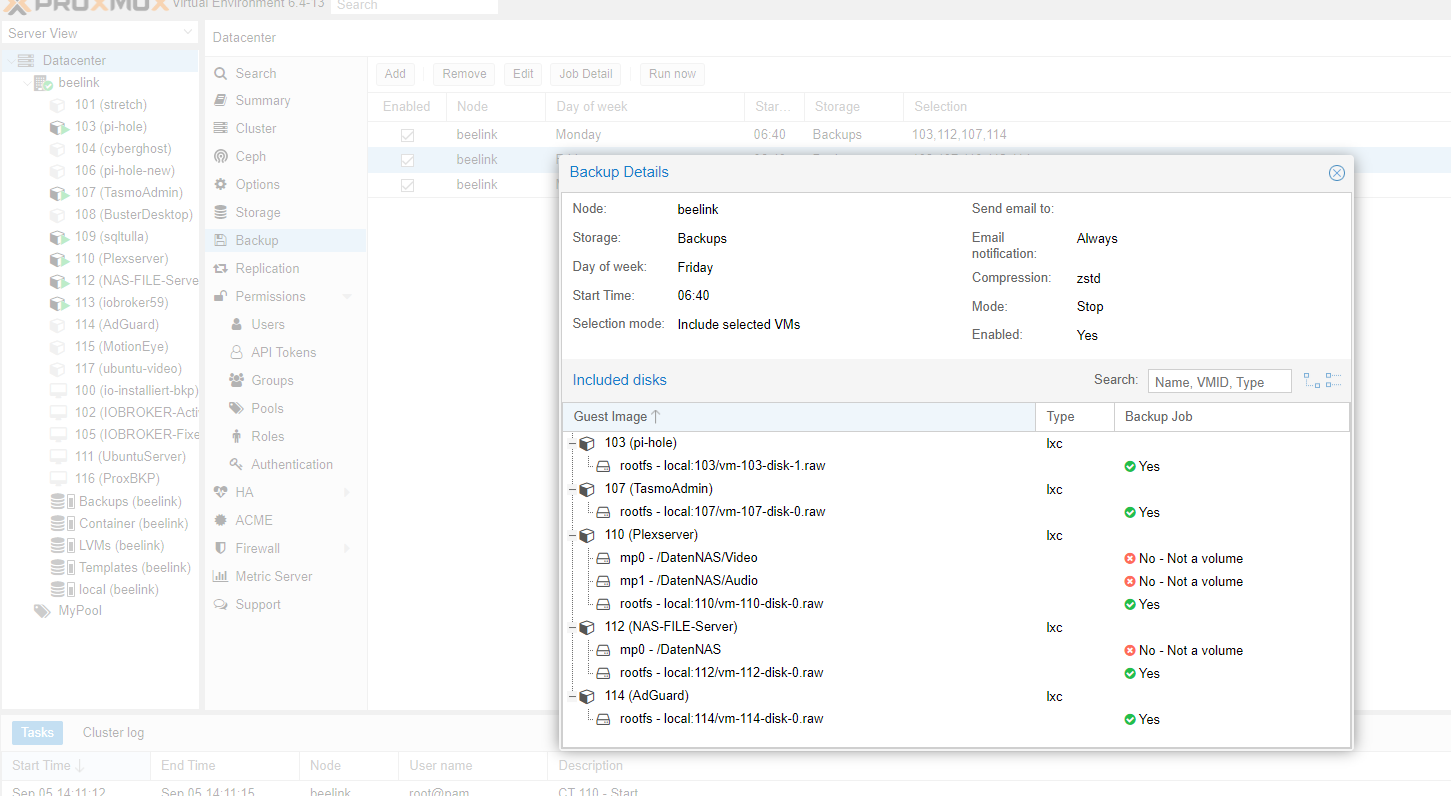
Task: Open the Server View dropdown
Action: pyautogui.click(x=188, y=33)
